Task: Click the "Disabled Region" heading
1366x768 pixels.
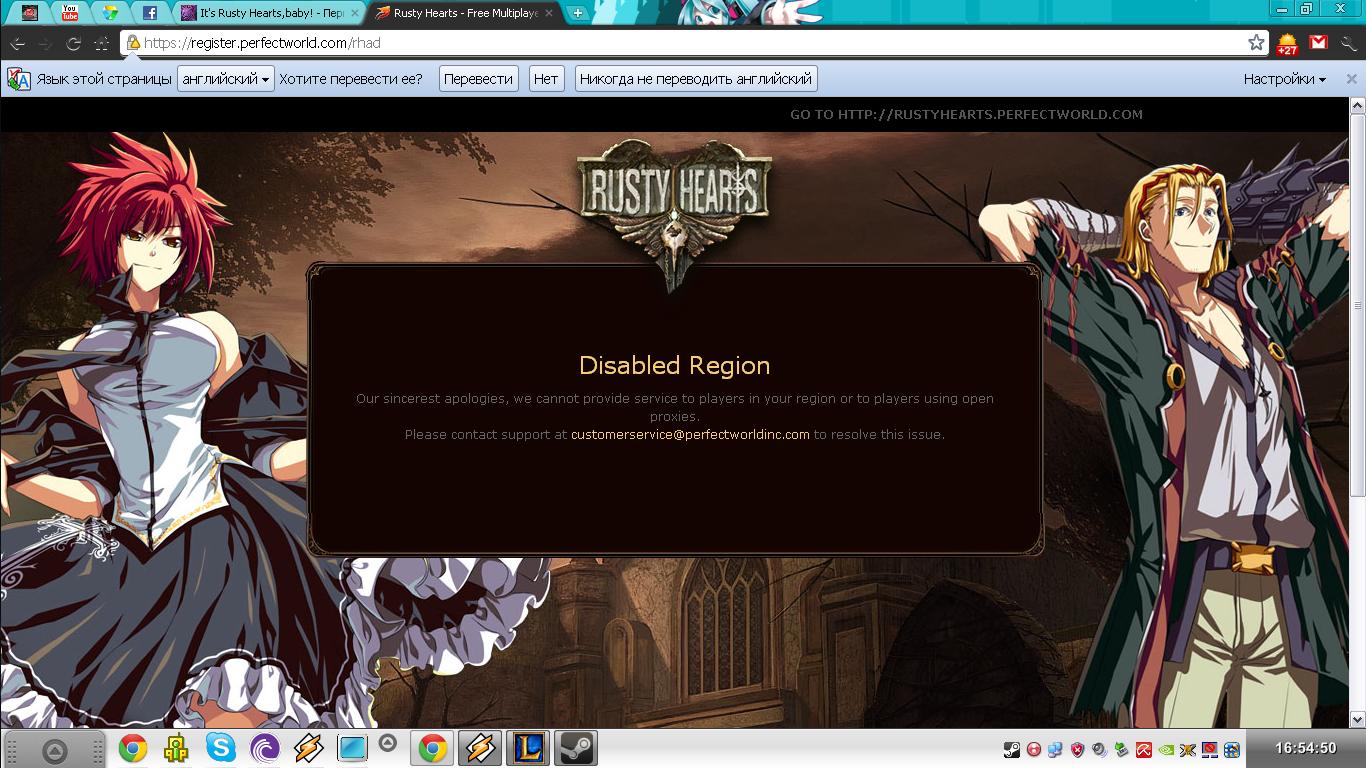Action: (x=675, y=365)
